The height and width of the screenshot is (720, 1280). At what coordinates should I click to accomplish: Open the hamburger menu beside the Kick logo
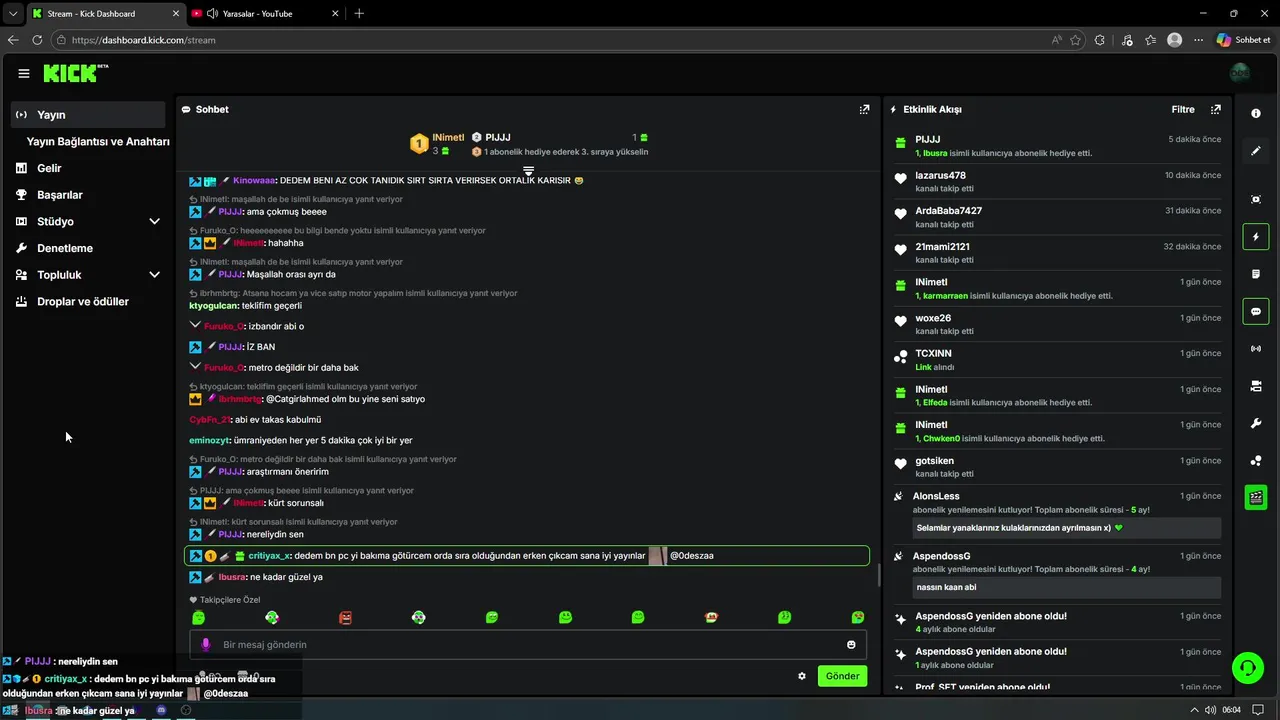(x=24, y=73)
